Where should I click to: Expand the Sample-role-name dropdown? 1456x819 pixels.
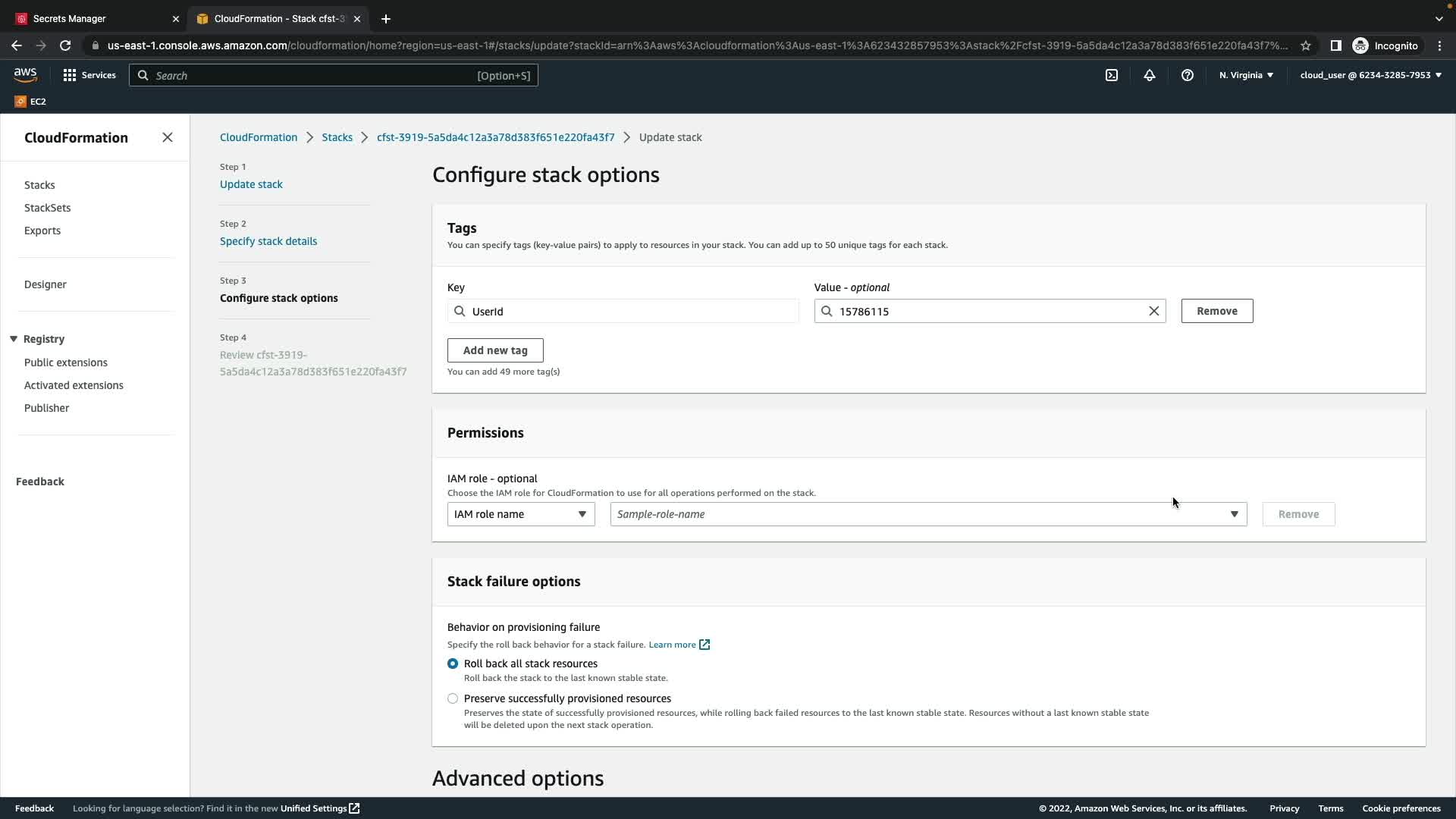(x=928, y=514)
